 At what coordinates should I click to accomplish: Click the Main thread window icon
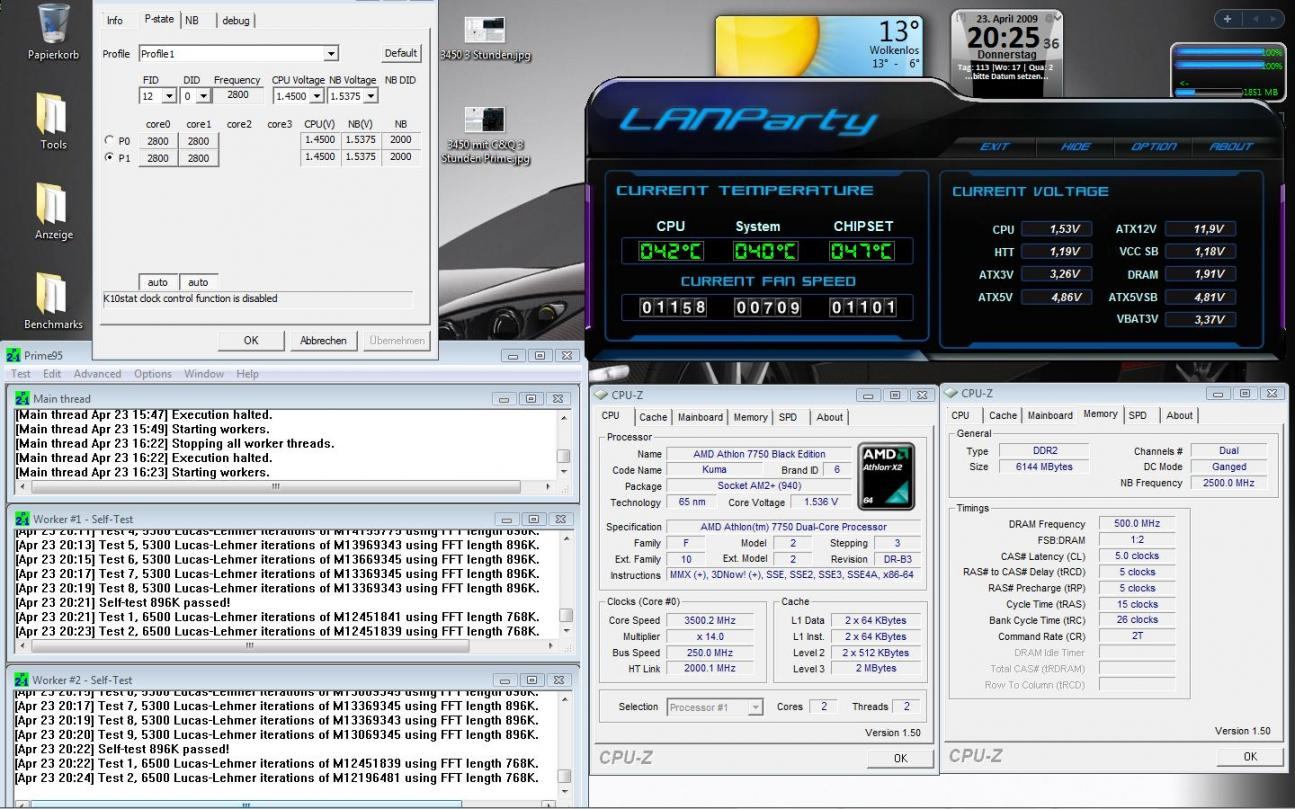[x=22, y=398]
